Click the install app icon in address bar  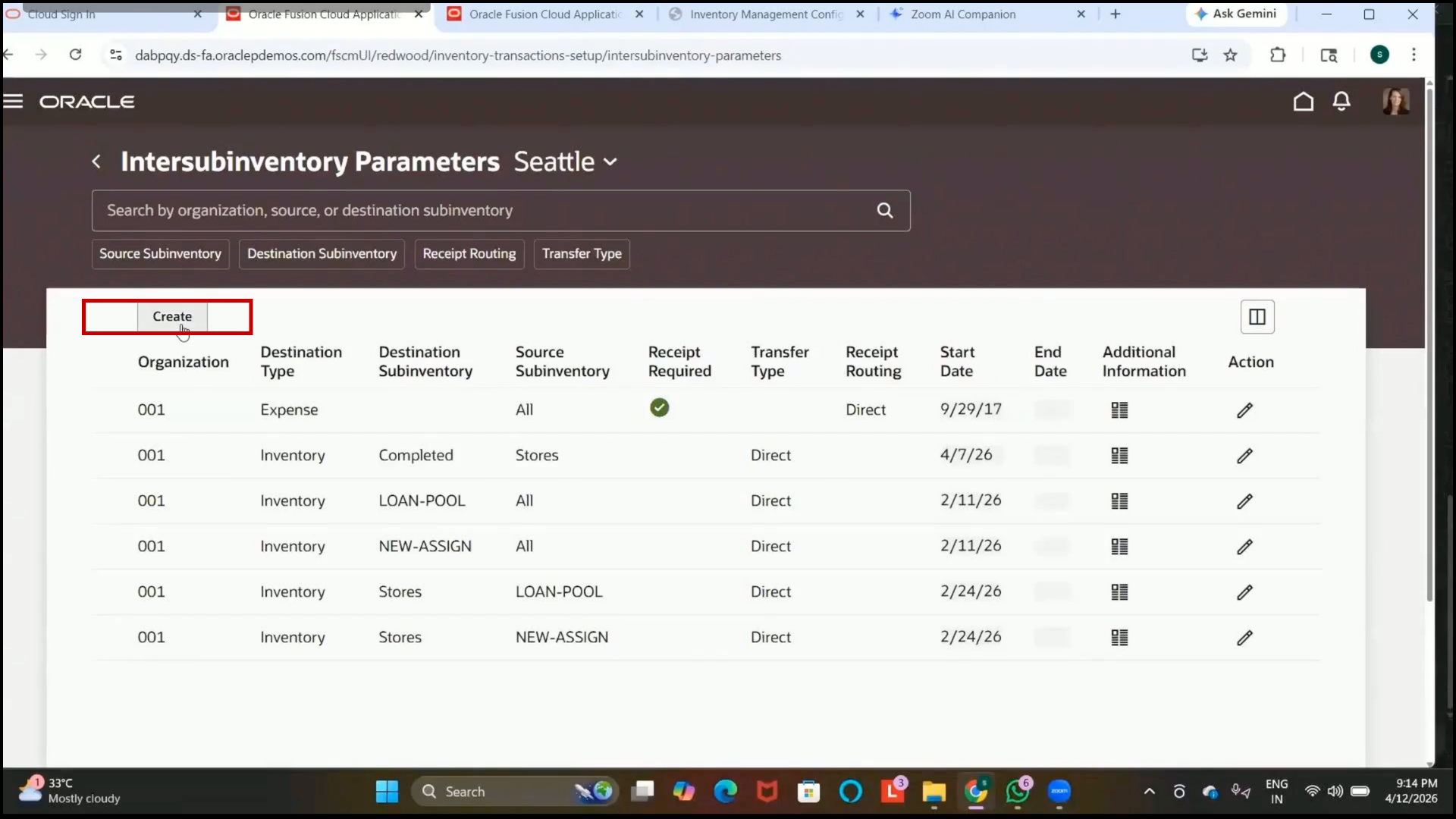(x=1199, y=55)
